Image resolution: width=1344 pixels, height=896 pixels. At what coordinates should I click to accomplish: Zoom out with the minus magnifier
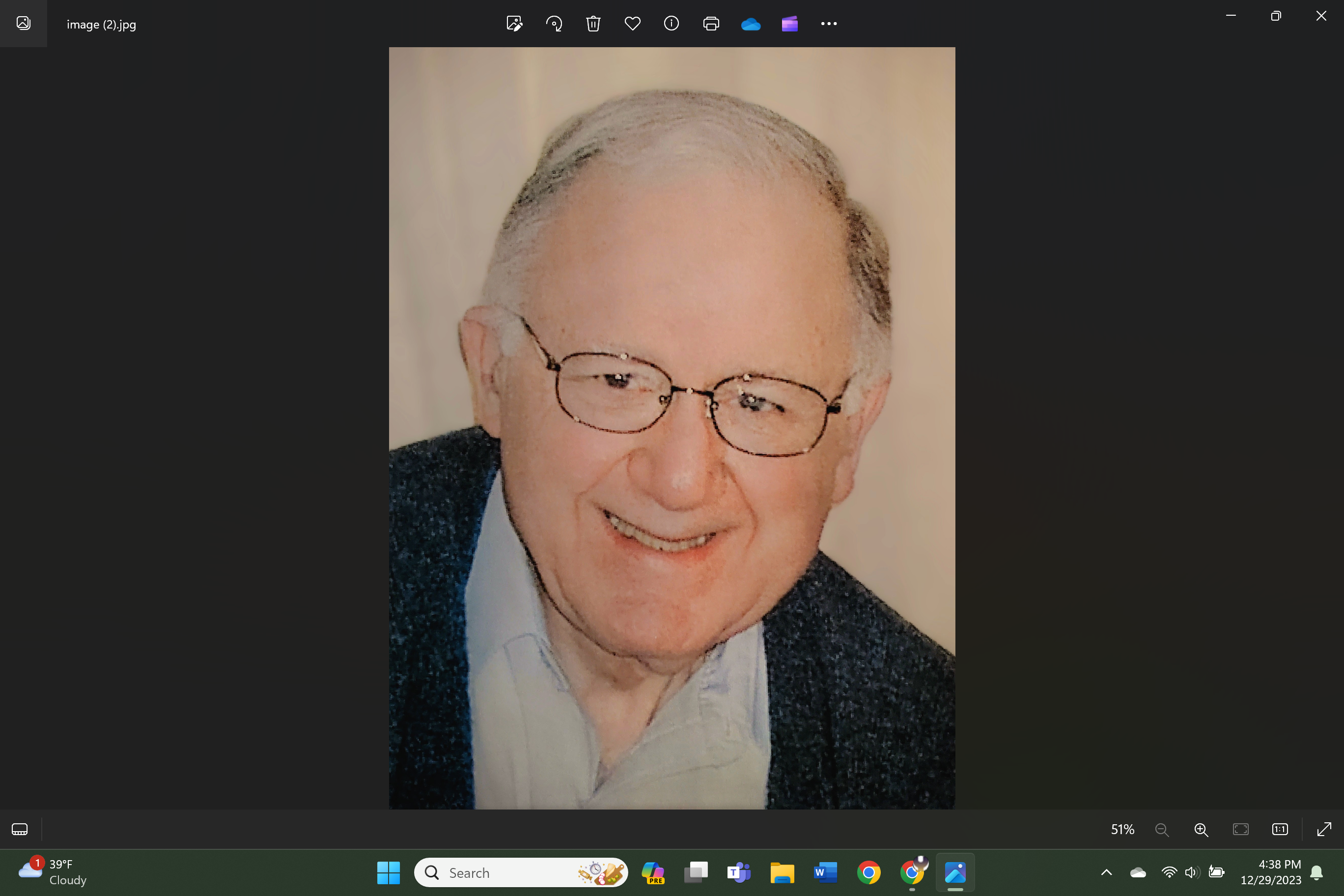[1162, 829]
